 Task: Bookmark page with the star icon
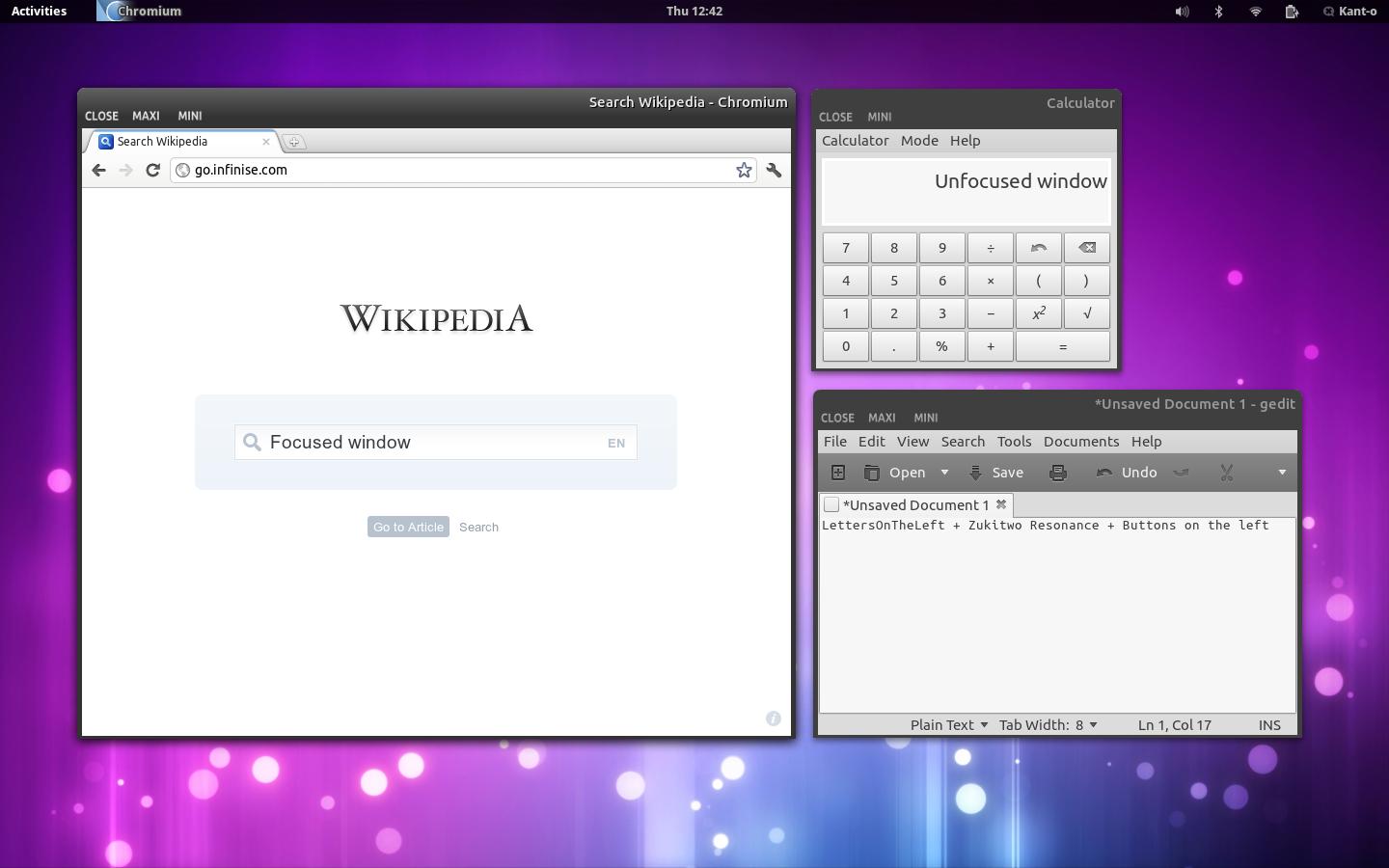click(x=744, y=170)
